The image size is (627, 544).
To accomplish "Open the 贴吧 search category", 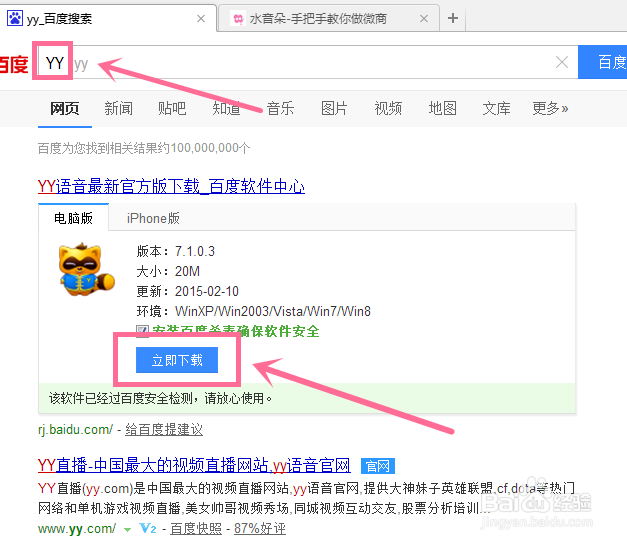I will pos(172,108).
